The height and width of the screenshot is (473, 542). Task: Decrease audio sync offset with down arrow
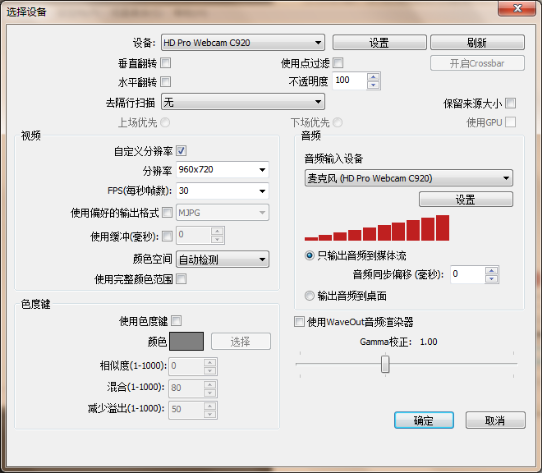pyautogui.click(x=492, y=279)
